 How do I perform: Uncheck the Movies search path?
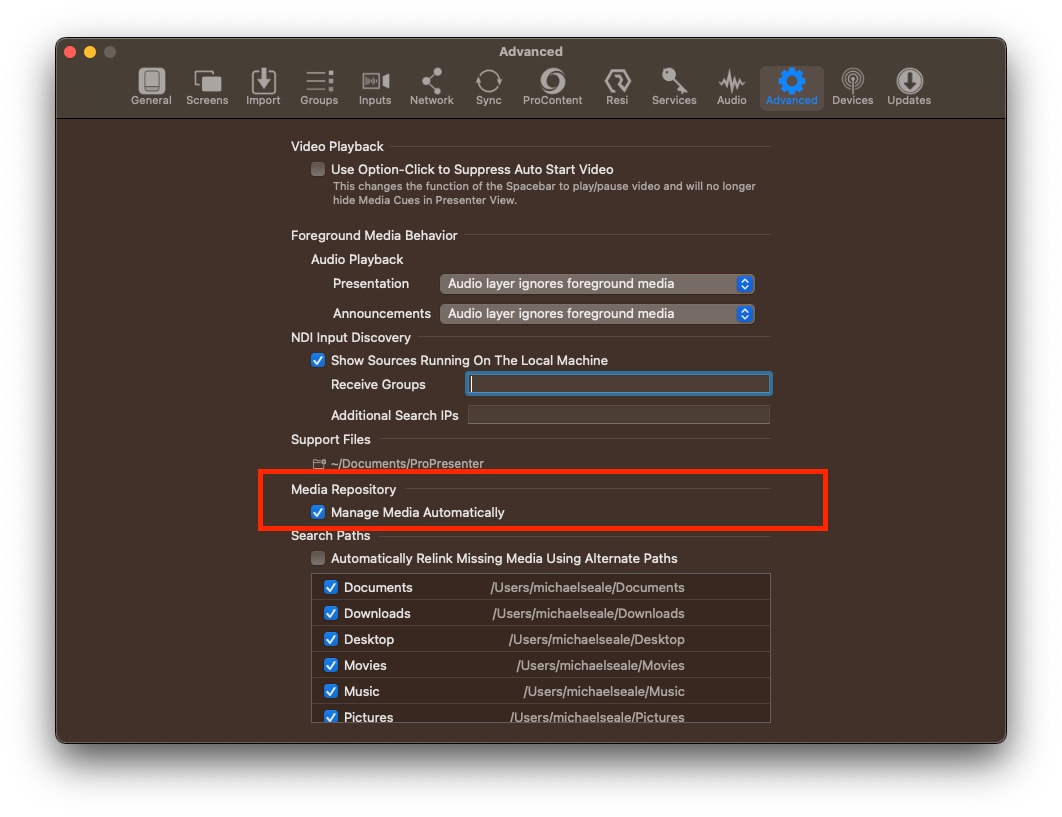point(331,665)
